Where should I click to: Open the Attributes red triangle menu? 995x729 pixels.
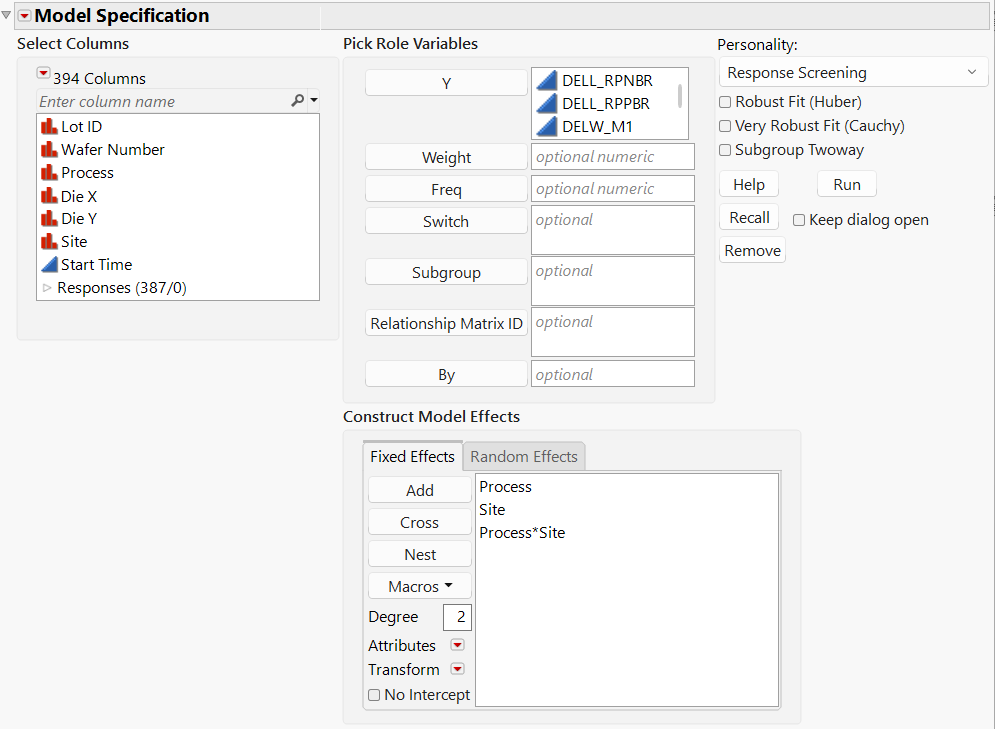[457, 645]
